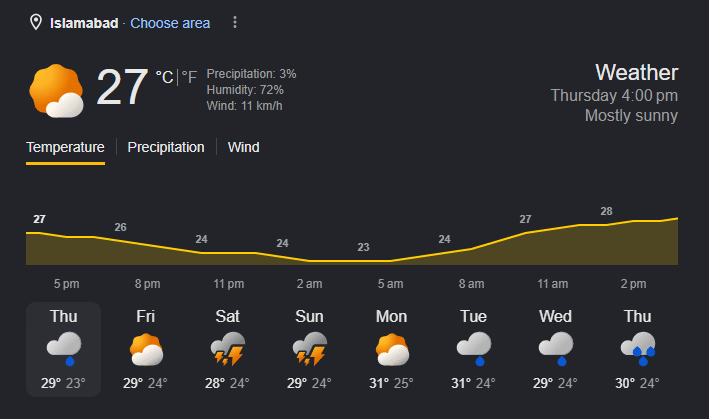Select Wednesday's rain cloud forecast icon
Screen dimensions: 709x419
(556, 349)
